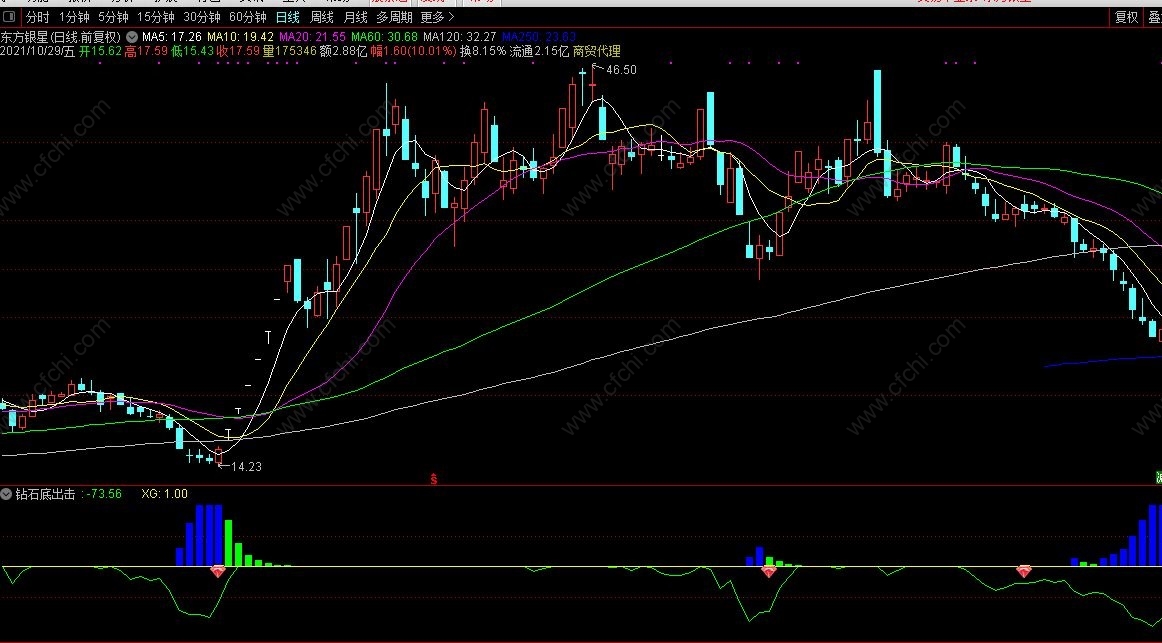Click the 钻石底出击 indicator name

(45, 494)
